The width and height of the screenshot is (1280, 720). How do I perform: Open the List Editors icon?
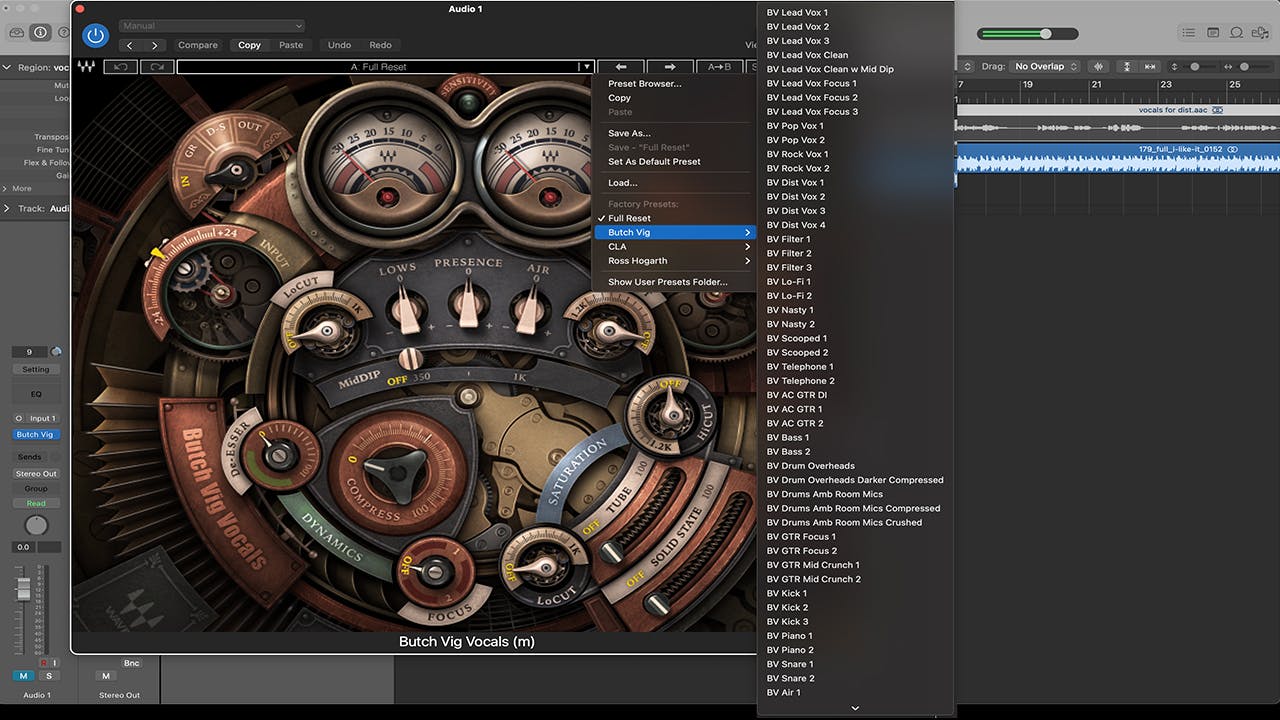pyautogui.click(x=1188, y=33)
